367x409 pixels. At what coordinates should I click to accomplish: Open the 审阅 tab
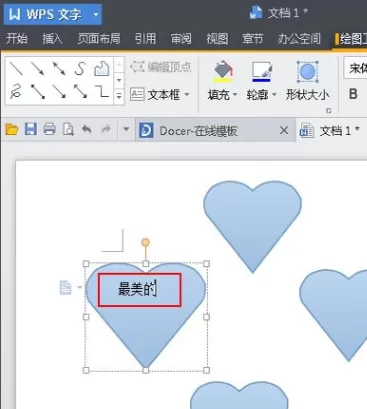pos(181,39)
